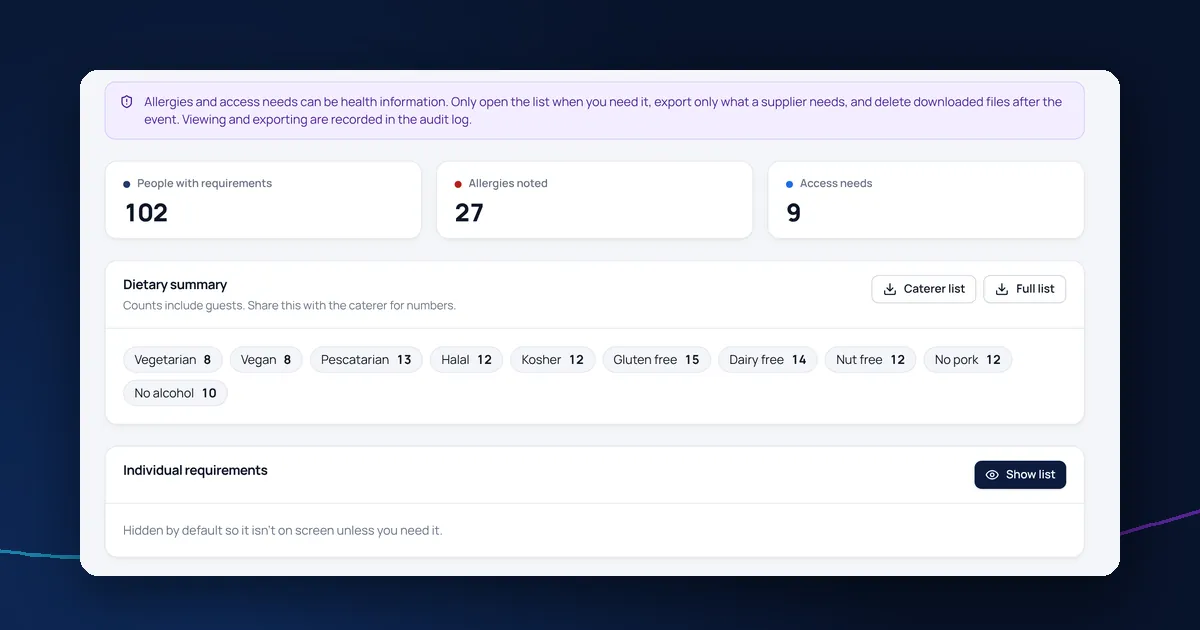Click the text 'Counts include guests. Share this with the caterer for numbers.'
Image resolution: width=1200 pixels, height=630 pixels.
[x=289, y=306]
